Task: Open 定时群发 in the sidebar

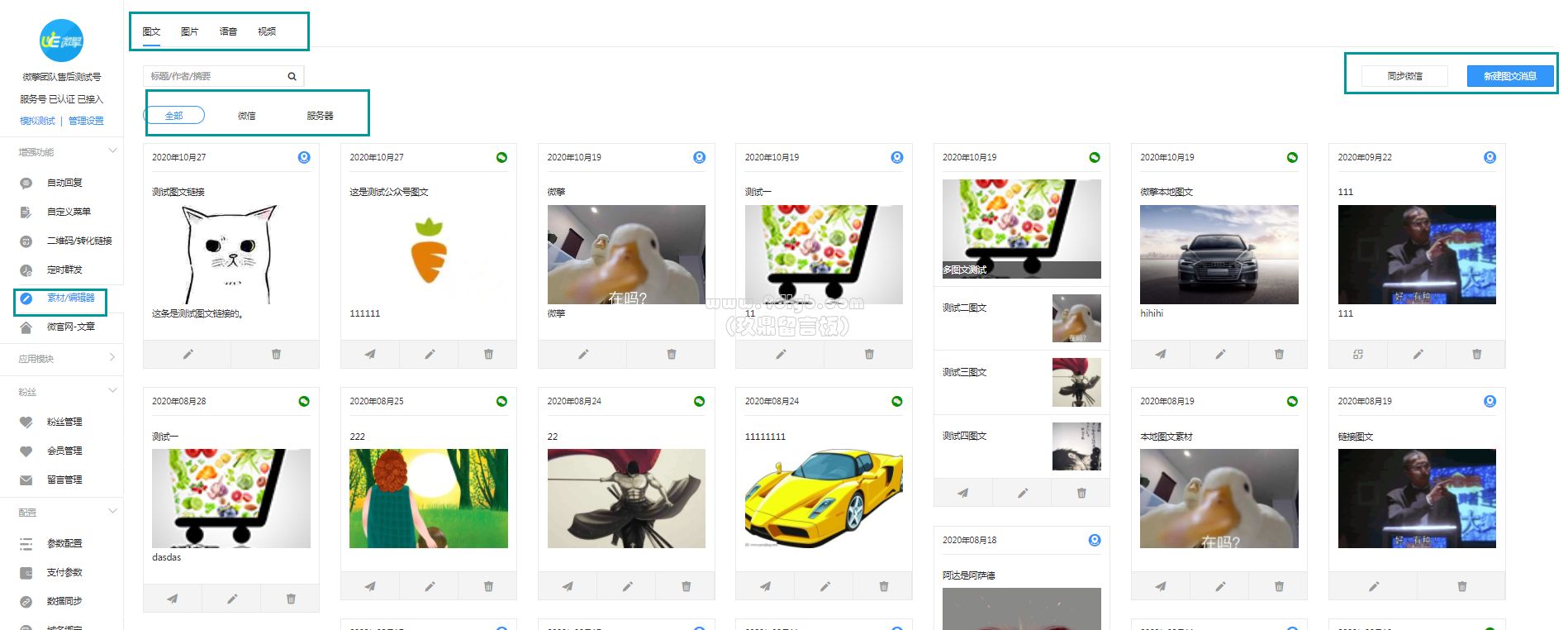Action: [x=64, y=270]
